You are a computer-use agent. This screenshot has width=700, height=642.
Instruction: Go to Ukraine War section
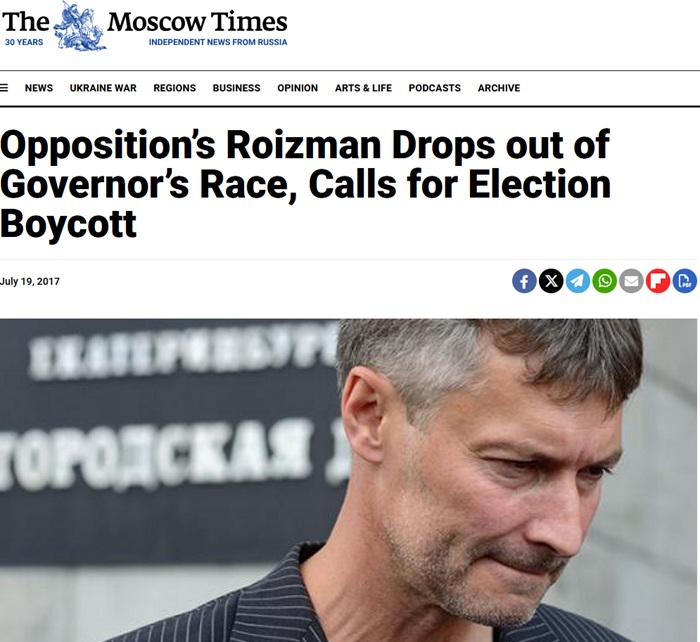coord(103,88)
